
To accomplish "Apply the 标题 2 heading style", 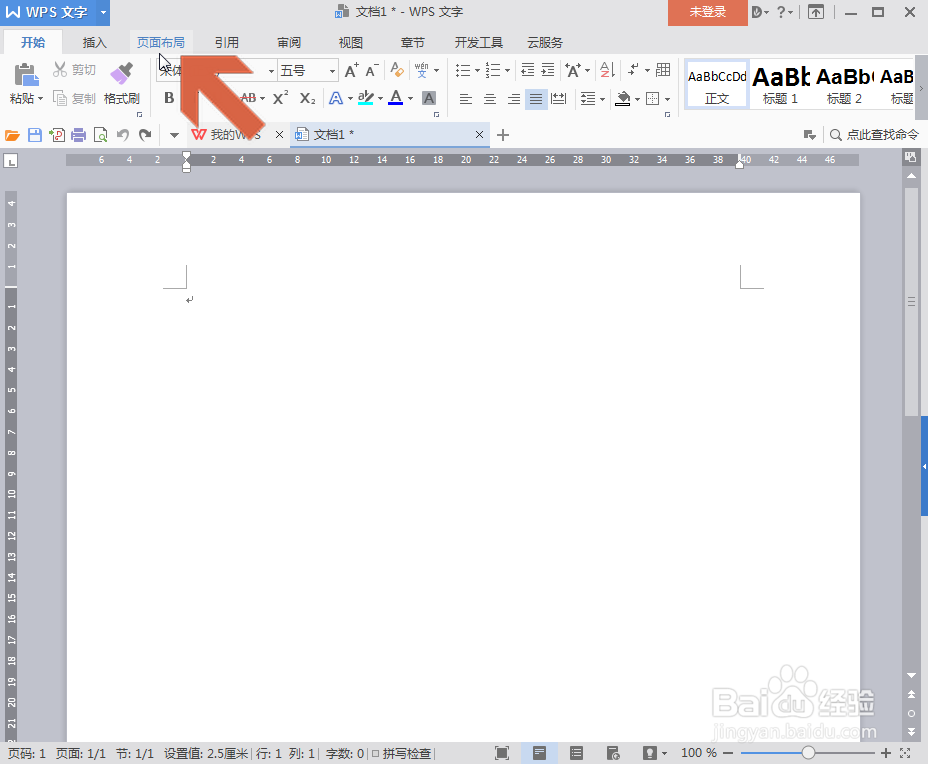I will [x=845, y=85].
